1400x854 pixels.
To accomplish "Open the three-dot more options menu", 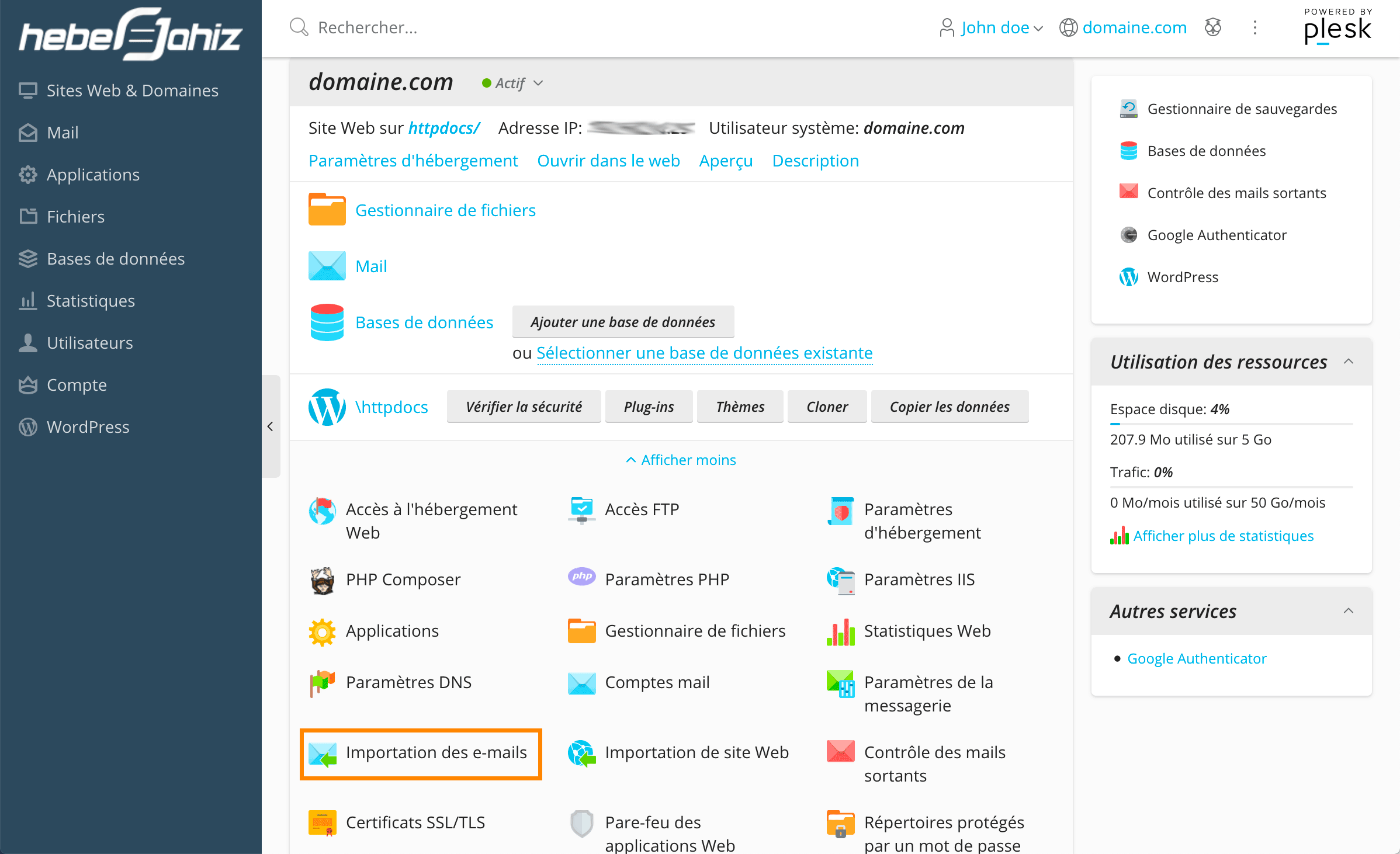I will [1255, 27].
